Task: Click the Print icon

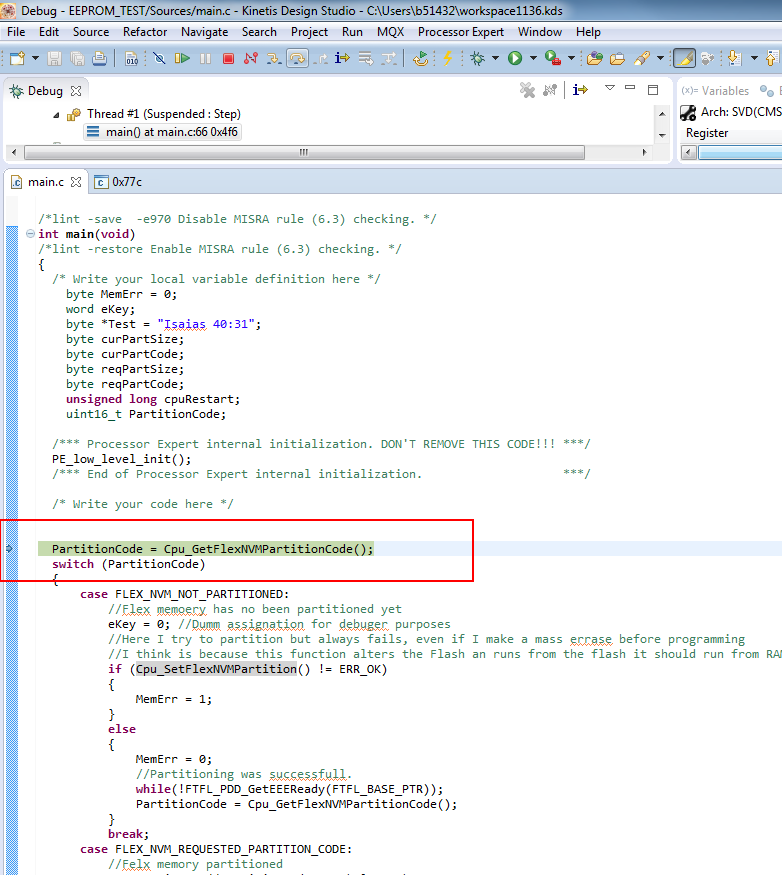Action: (99, 58)
